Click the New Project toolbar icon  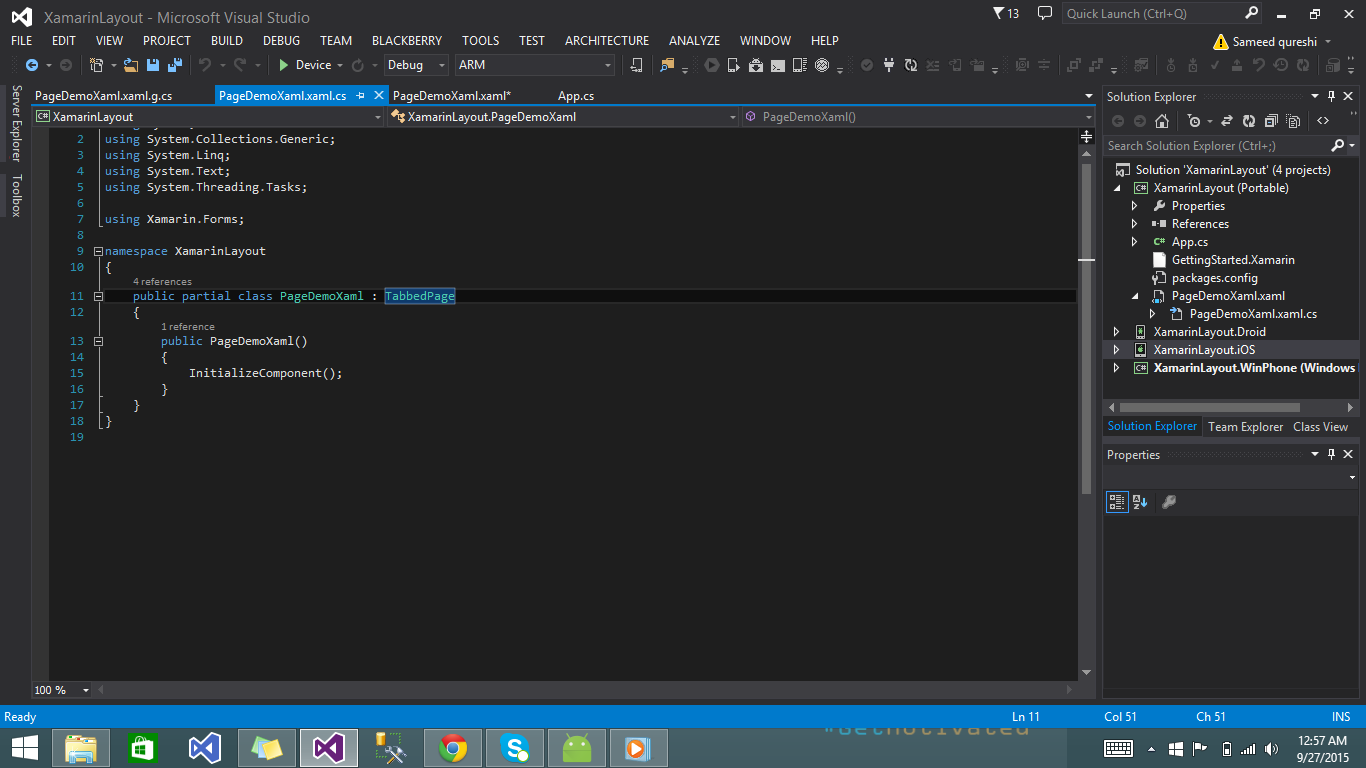tap(97, 65)
